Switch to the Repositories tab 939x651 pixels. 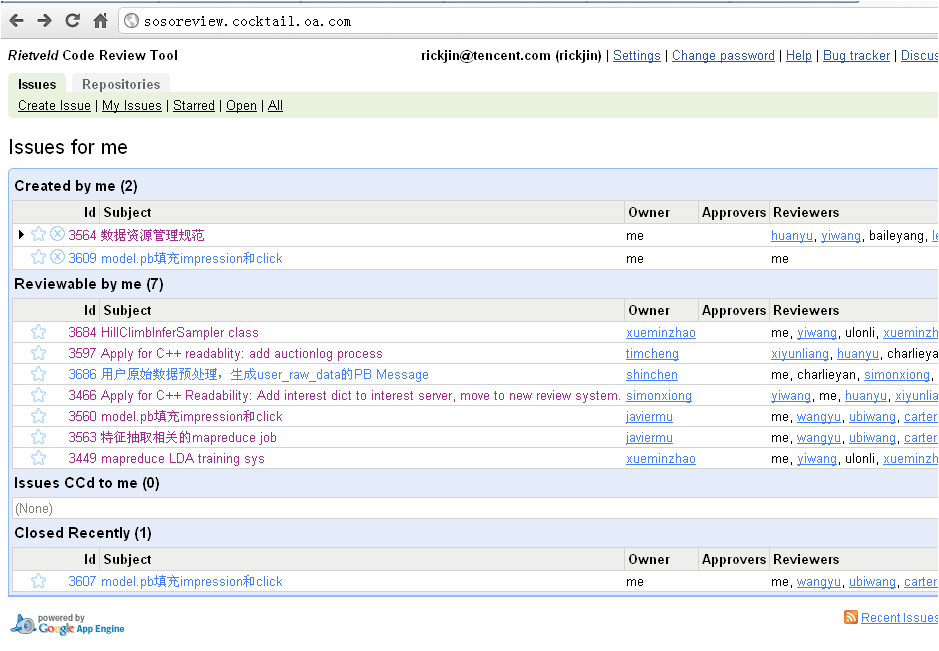point(121,84)
